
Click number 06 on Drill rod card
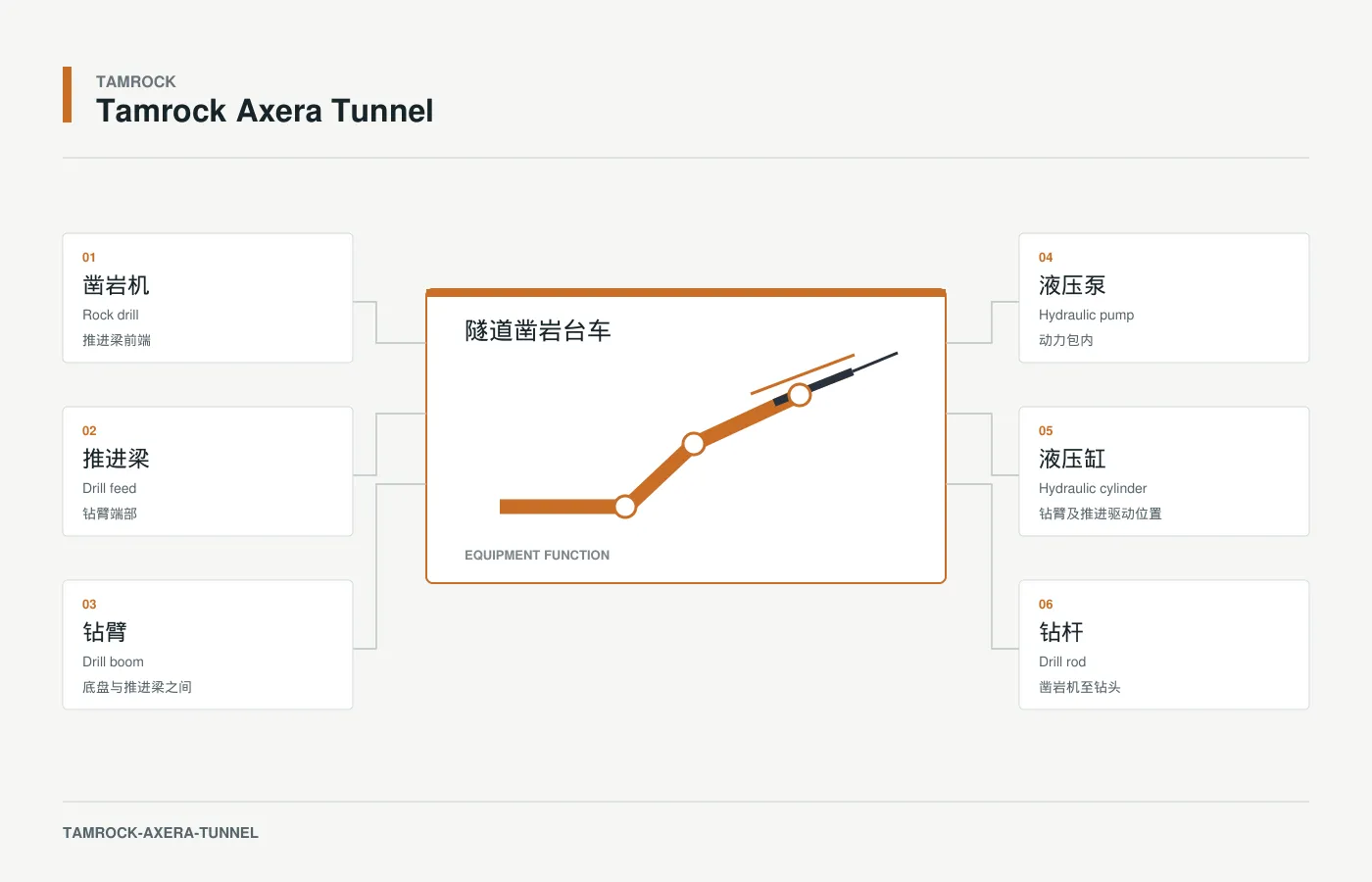pyautogui.click(x=1046, y=605)
